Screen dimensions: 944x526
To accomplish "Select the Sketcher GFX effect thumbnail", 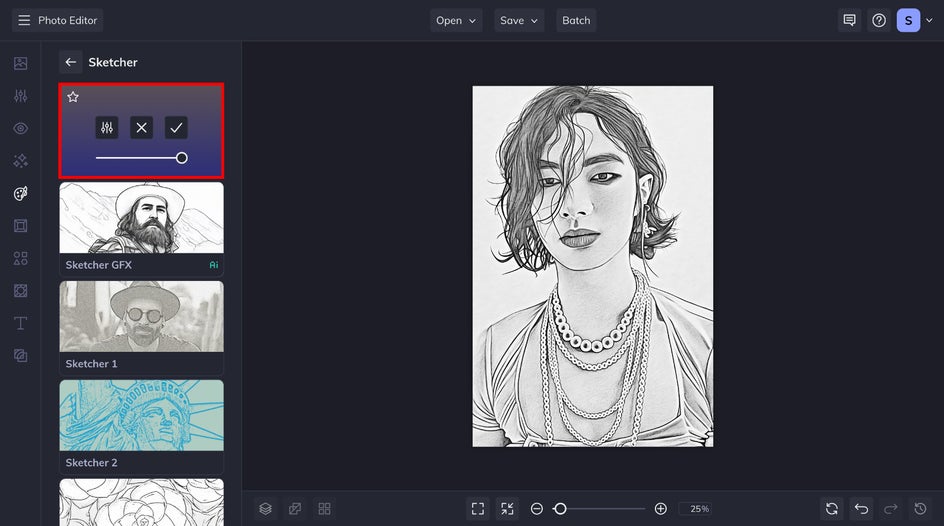I will 141,229.
